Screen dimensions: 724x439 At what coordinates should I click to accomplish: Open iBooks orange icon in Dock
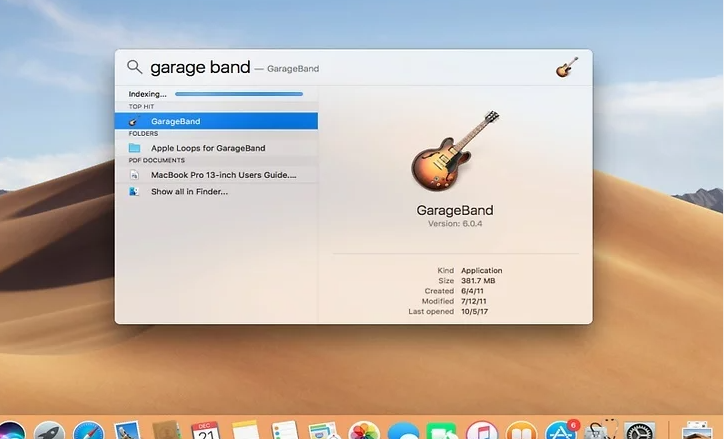coord(521,430)
